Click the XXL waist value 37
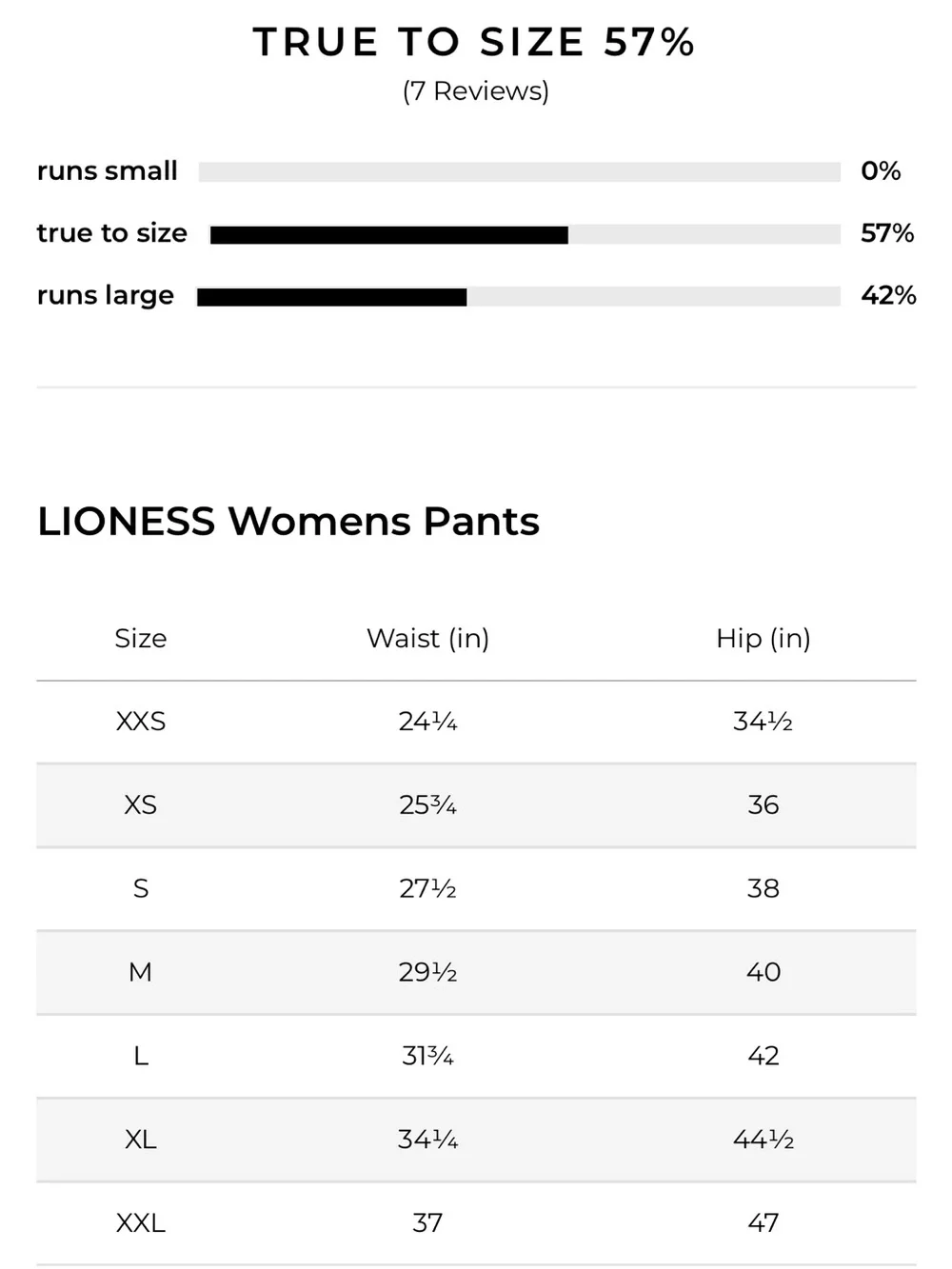The image size is (952, 1269). click(427, 1223)
